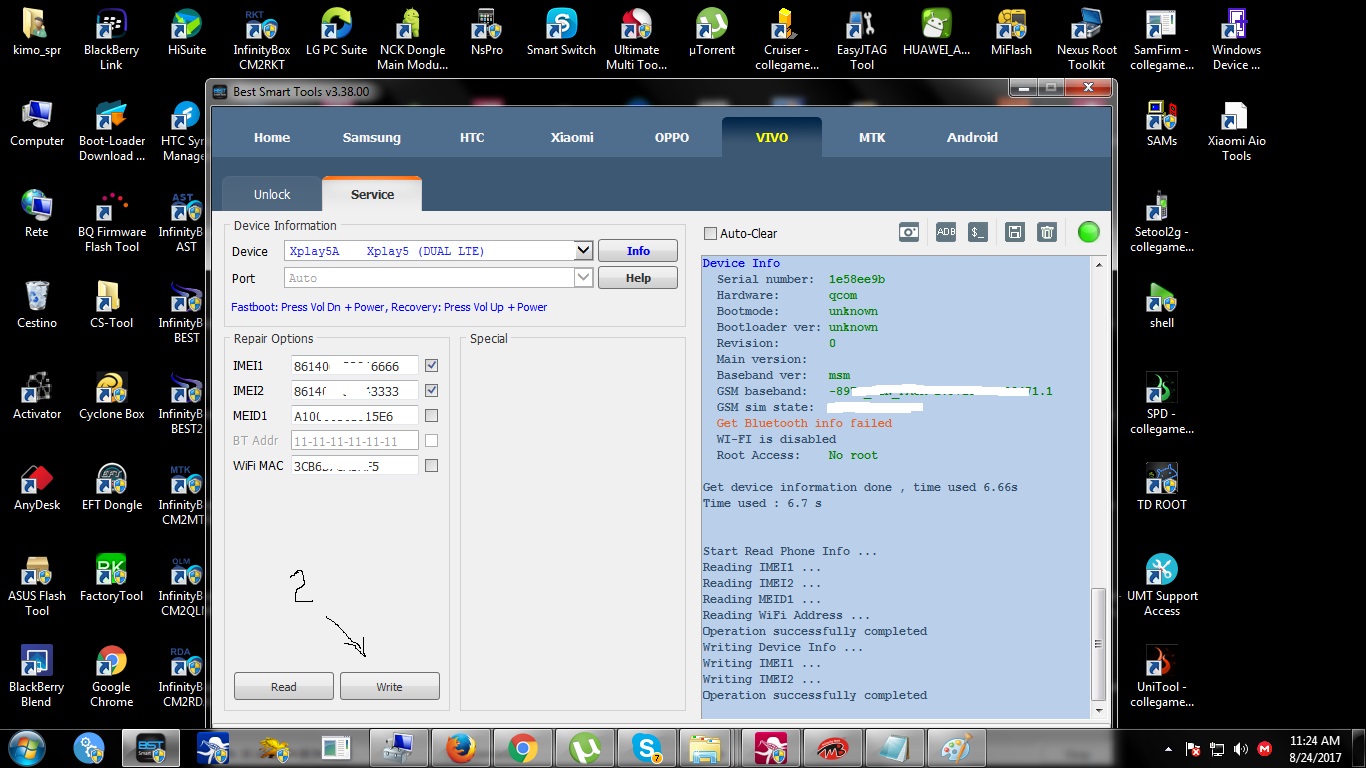The height and width of the screenshot is (768, 1366).
Task: Show hidden system tray icons arrow
Action: pos(1168,748)
